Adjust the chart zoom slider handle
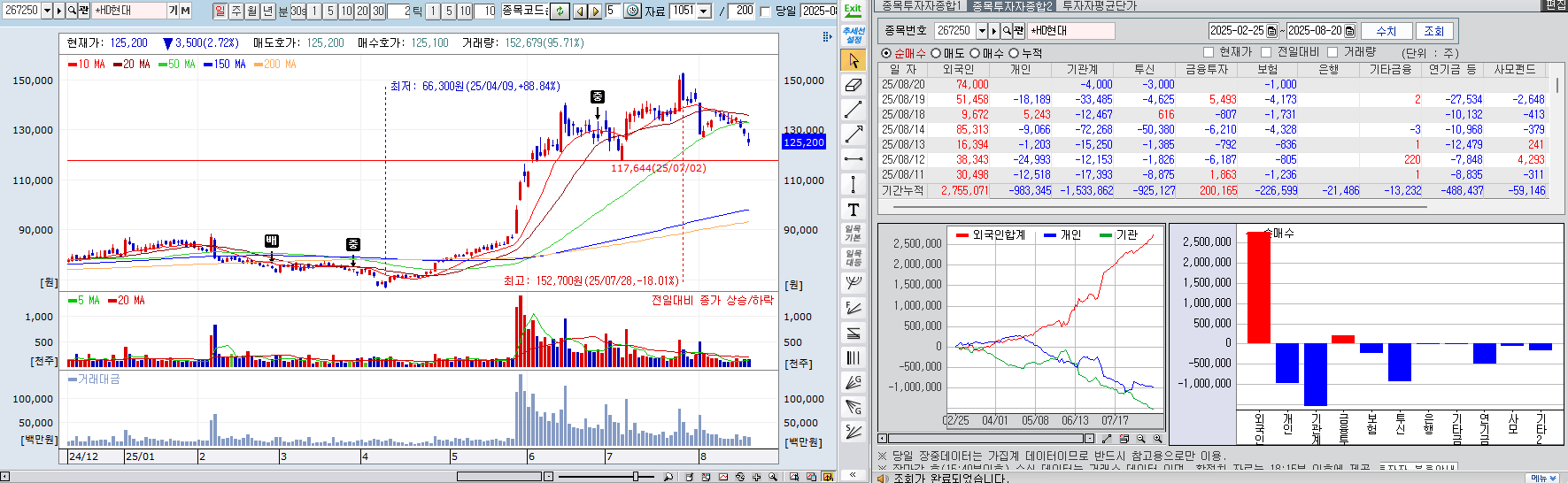Viewport: 1568px width, 483px height. click(636, 477)
